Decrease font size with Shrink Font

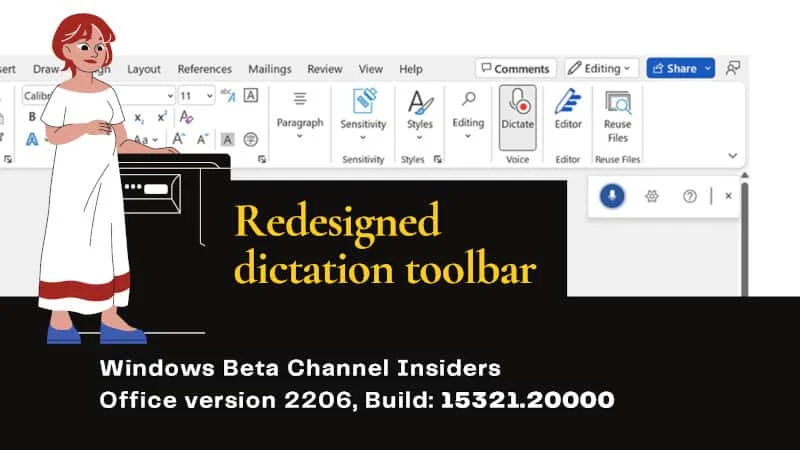coord(203,139)
